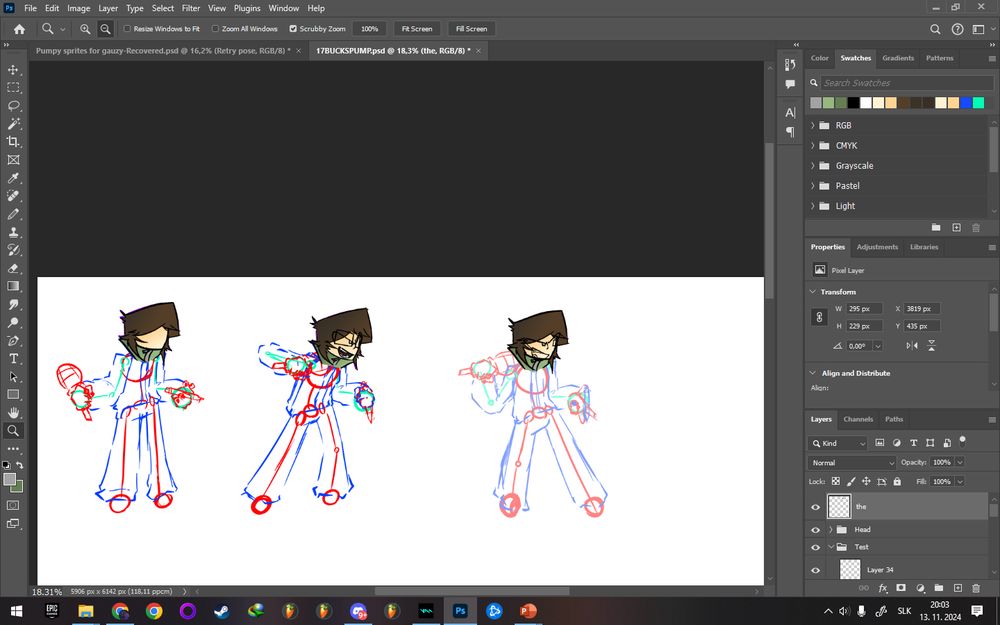The image size is (1000, 625).
Task: Expand the Pastel swatches folder
Action: pyautogui.click(x=813, y=186)
